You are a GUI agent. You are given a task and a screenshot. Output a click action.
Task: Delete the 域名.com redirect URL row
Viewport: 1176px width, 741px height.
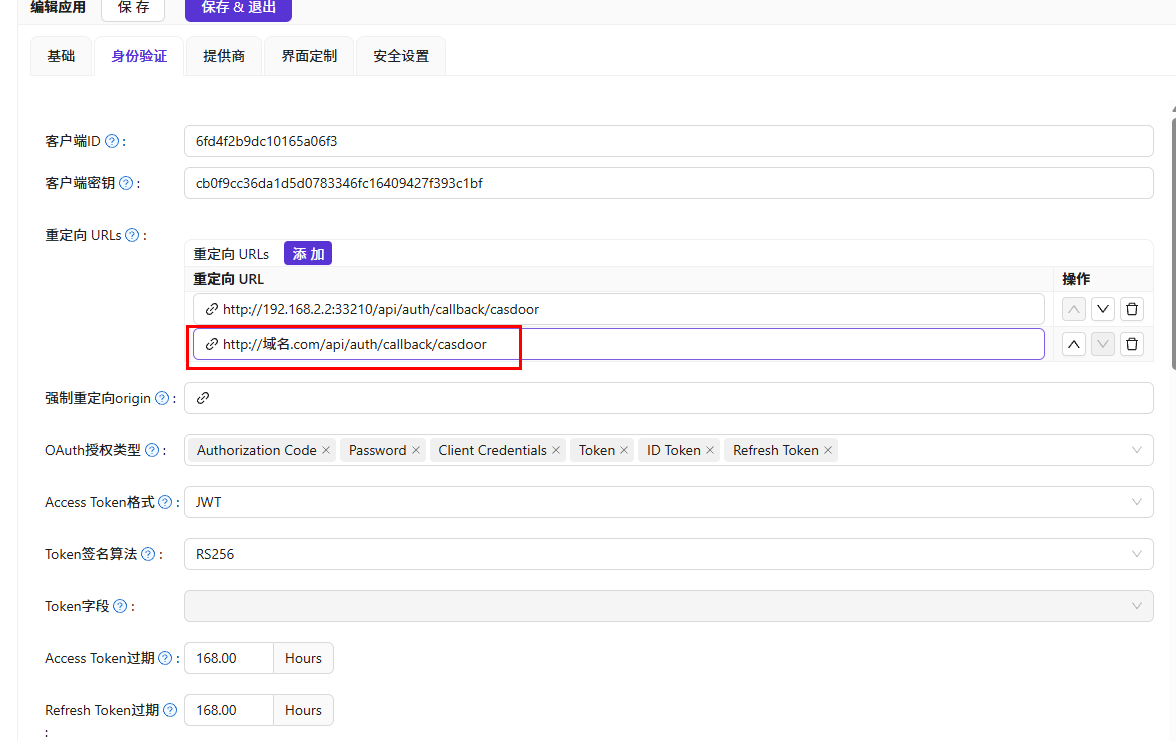pyautogui.click(x=1131, y=344)
